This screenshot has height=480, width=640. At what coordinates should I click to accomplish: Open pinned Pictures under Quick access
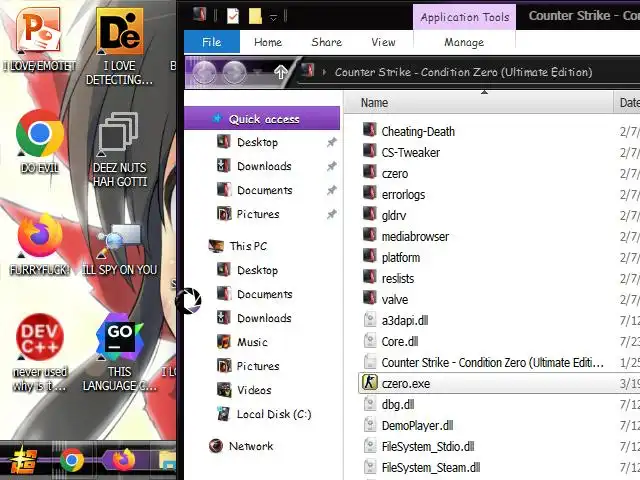click(x=258, y=214)
